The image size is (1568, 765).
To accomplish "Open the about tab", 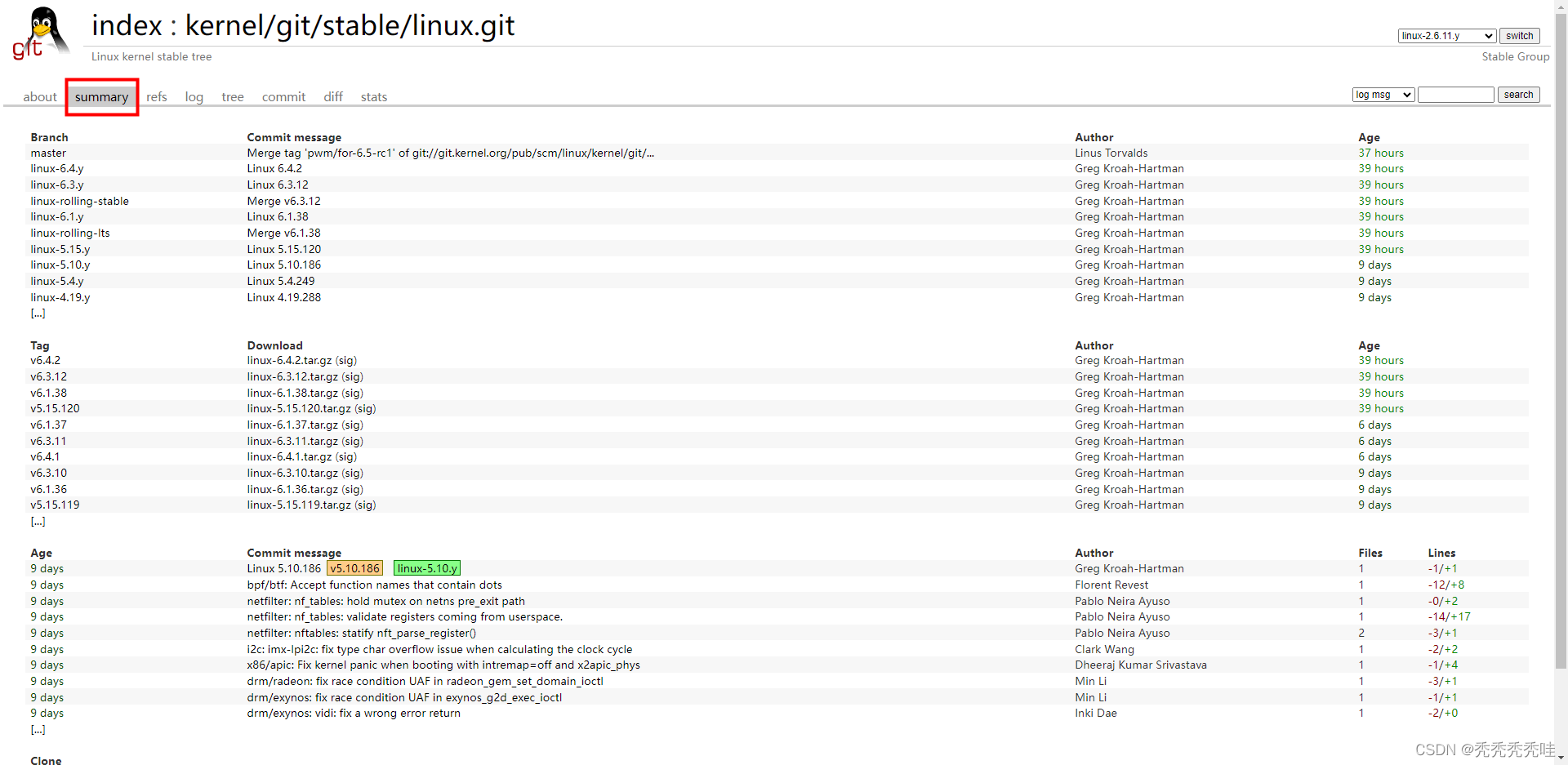I will coord(40,97).
